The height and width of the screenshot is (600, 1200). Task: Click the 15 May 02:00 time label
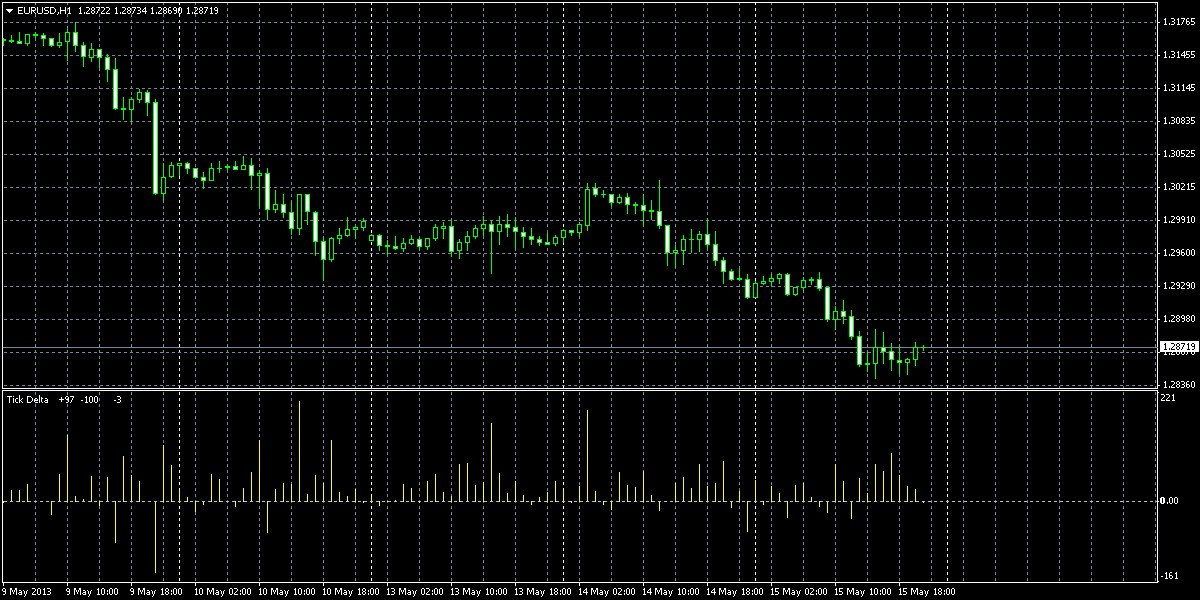tap(799, 591)
